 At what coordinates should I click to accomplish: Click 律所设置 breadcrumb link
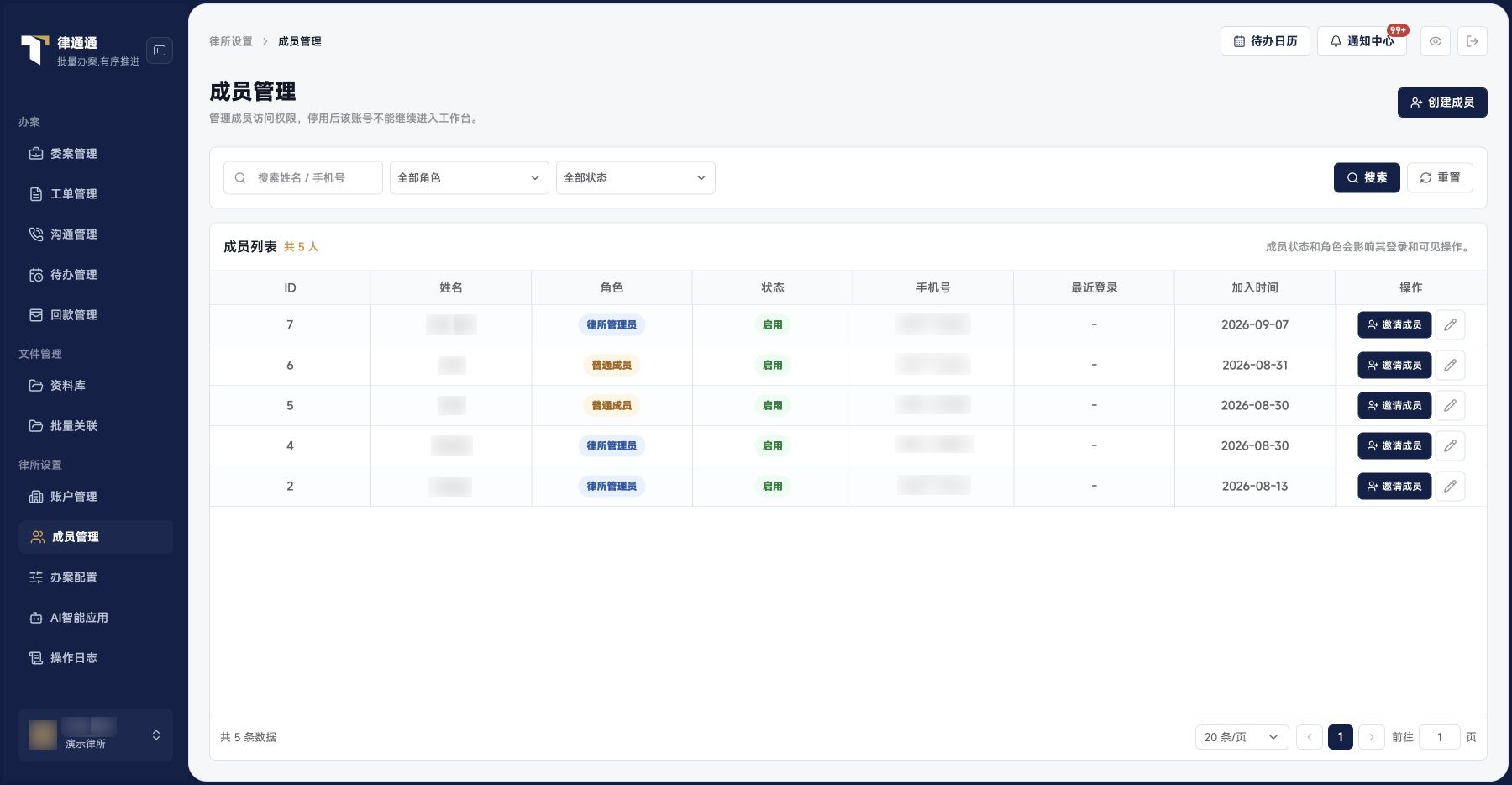231,41
